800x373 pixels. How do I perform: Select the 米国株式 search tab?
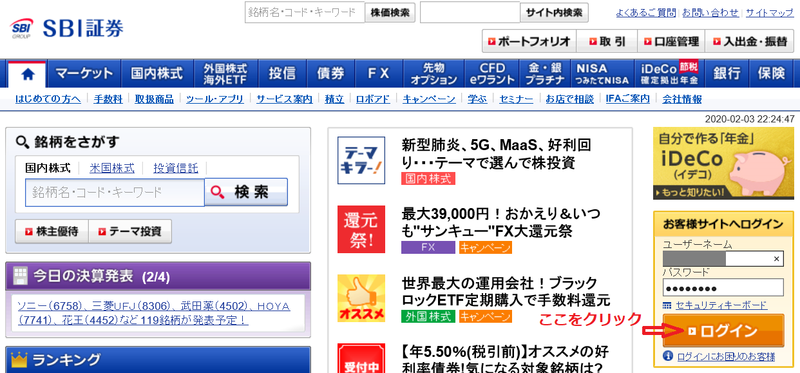[x=112, y=168]
